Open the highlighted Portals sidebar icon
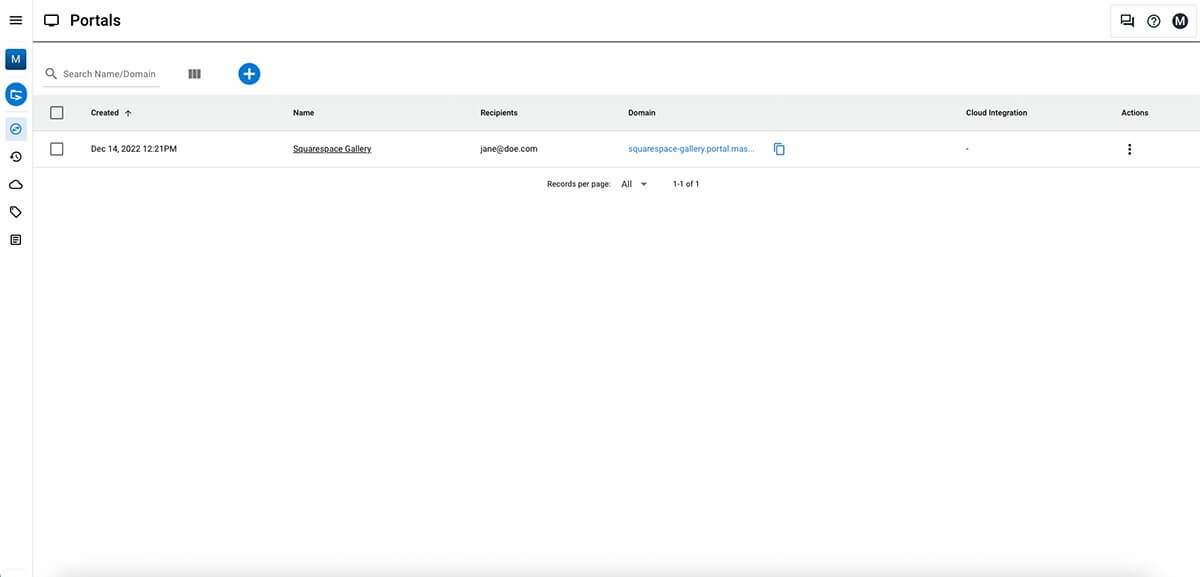This screenshot has height=577, width=1200. tap(16, 128)
